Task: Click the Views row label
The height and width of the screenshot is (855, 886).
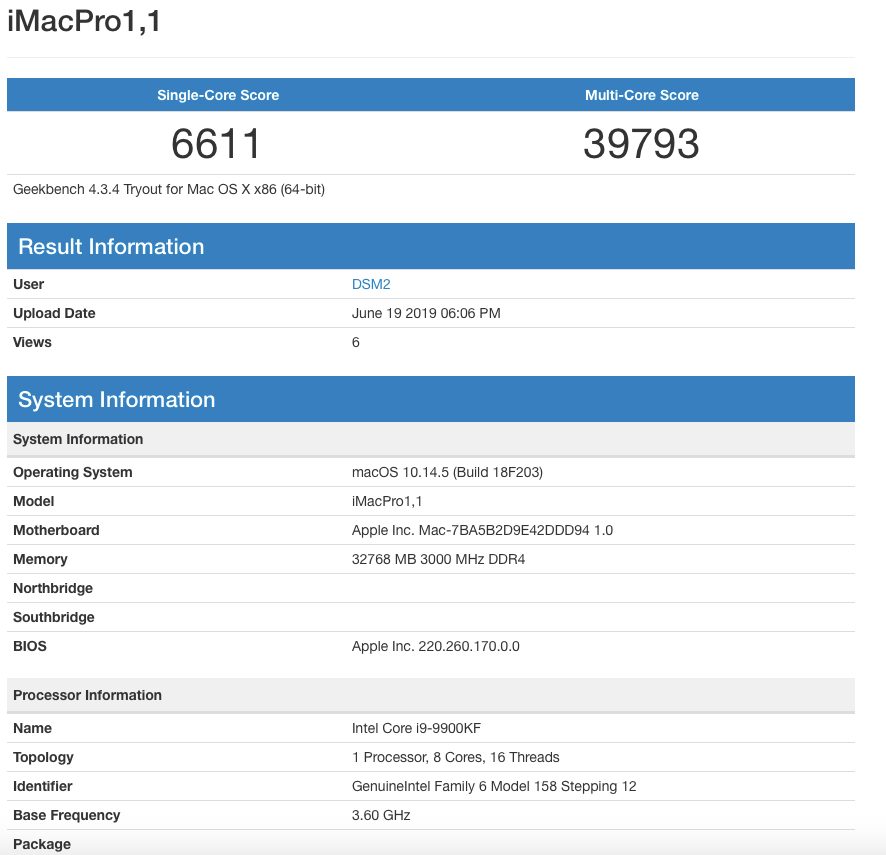Action: tap(32, 342)
